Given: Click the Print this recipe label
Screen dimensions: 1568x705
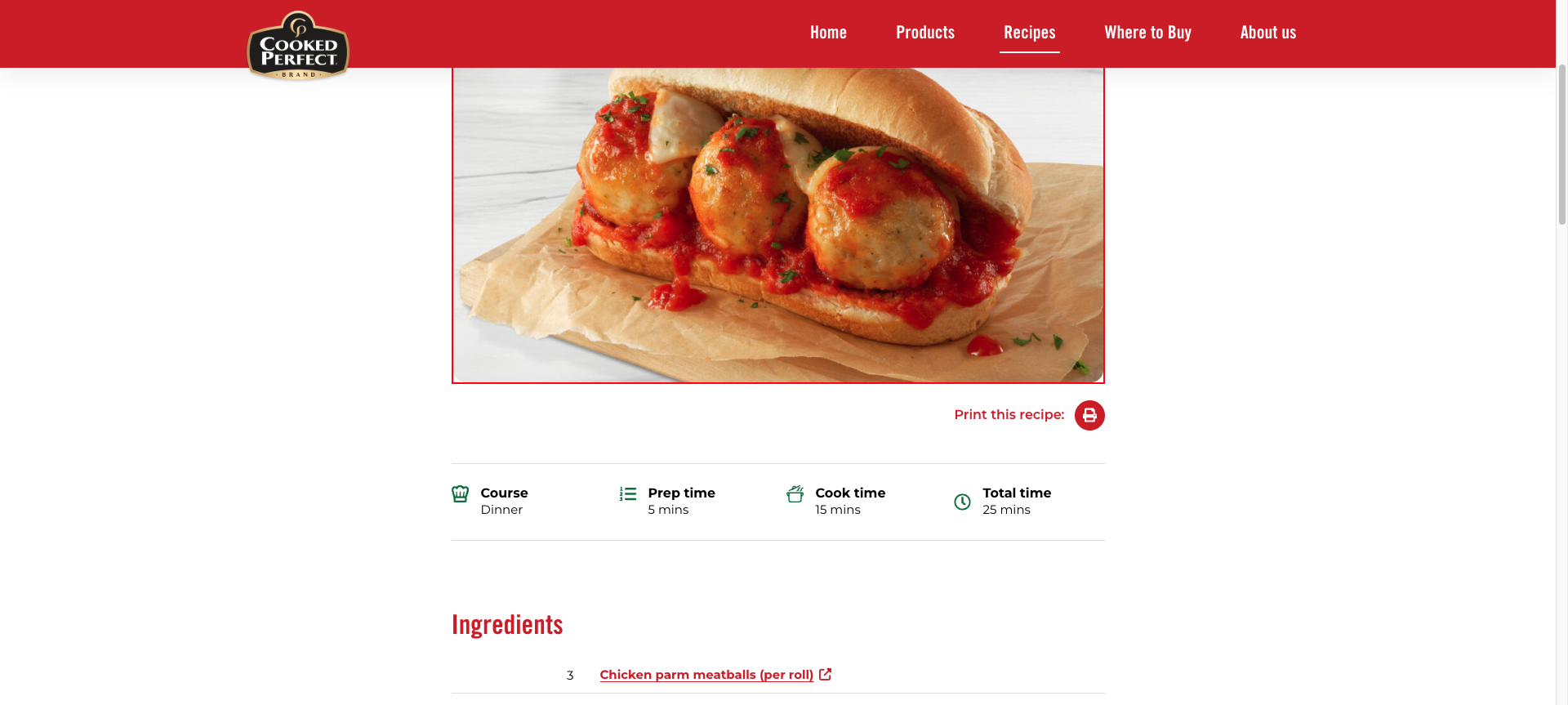Looking at the screenshot, I should coord(1009,415).
